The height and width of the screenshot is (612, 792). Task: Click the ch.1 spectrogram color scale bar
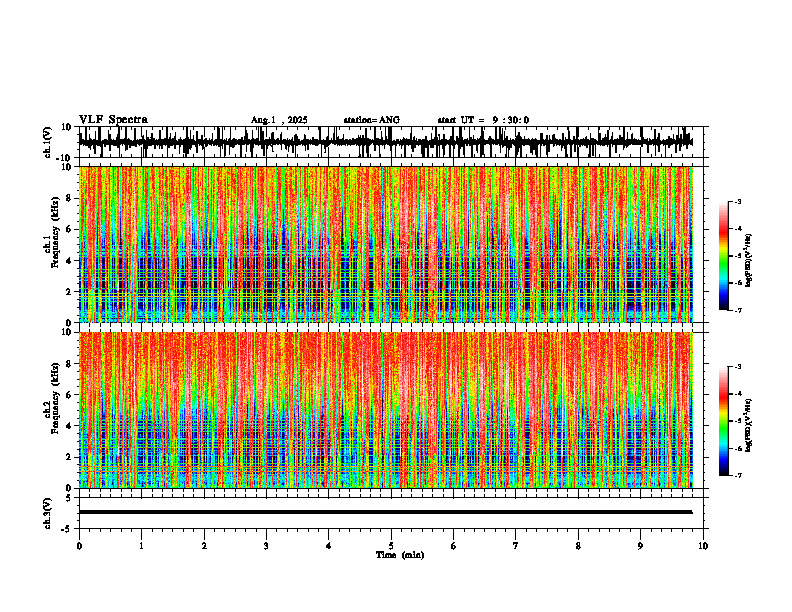click(x=723, y=256)
